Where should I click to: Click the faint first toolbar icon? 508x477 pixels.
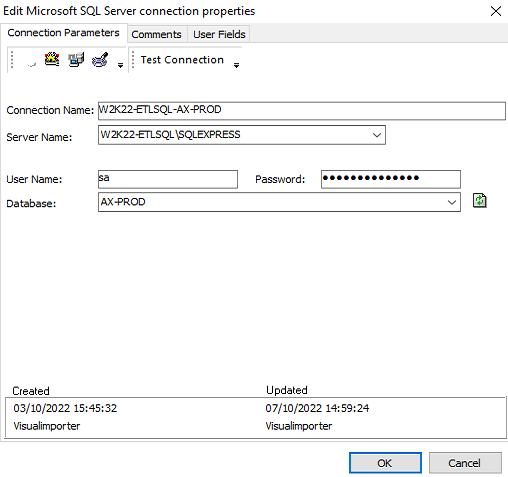31,63
